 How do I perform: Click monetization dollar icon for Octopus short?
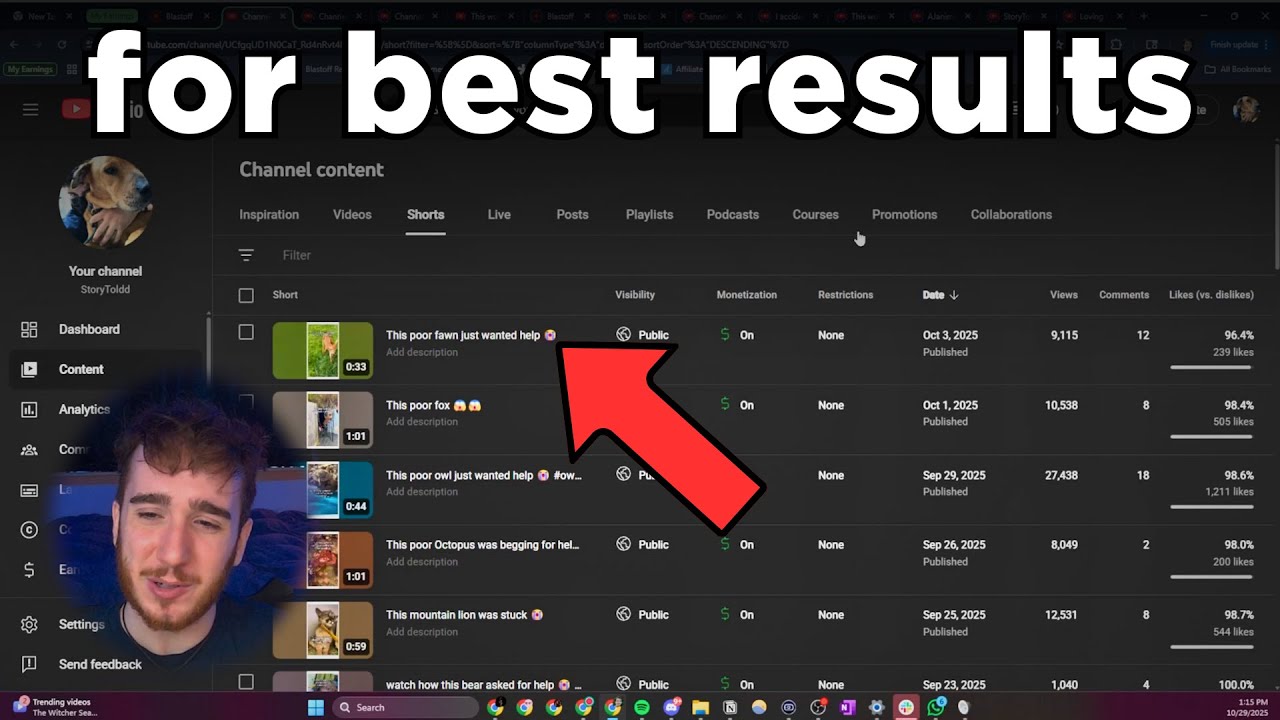pyautogui.click(x=725, y=545)
